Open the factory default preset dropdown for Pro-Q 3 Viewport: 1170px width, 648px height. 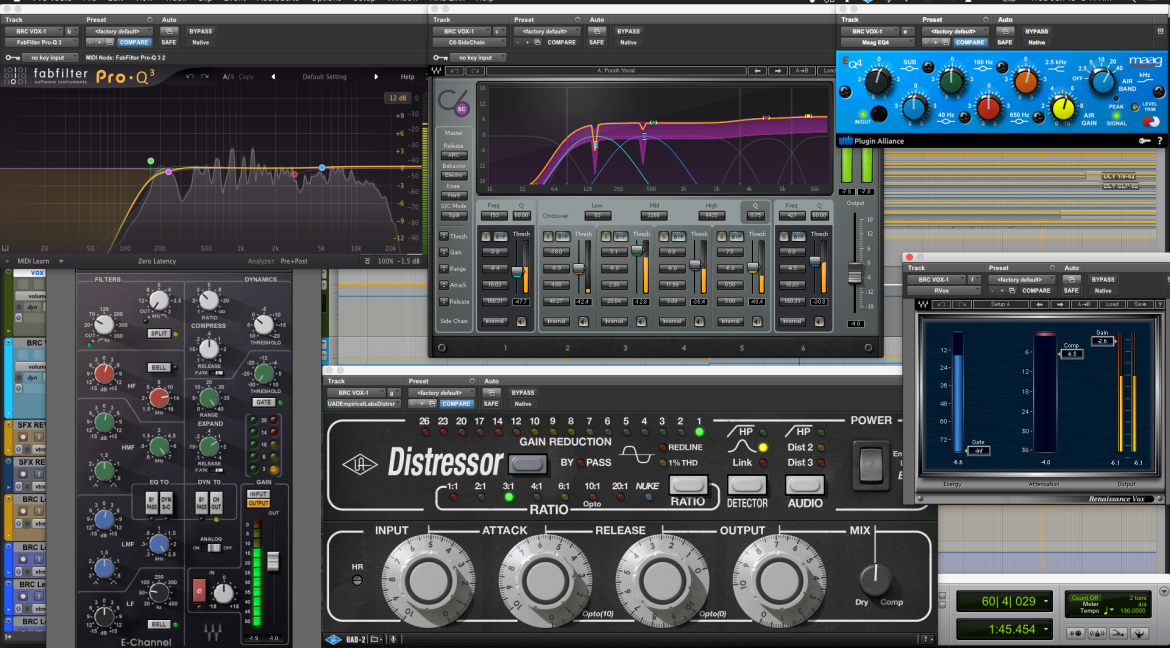pyautogui.click(x=119, y=31)
